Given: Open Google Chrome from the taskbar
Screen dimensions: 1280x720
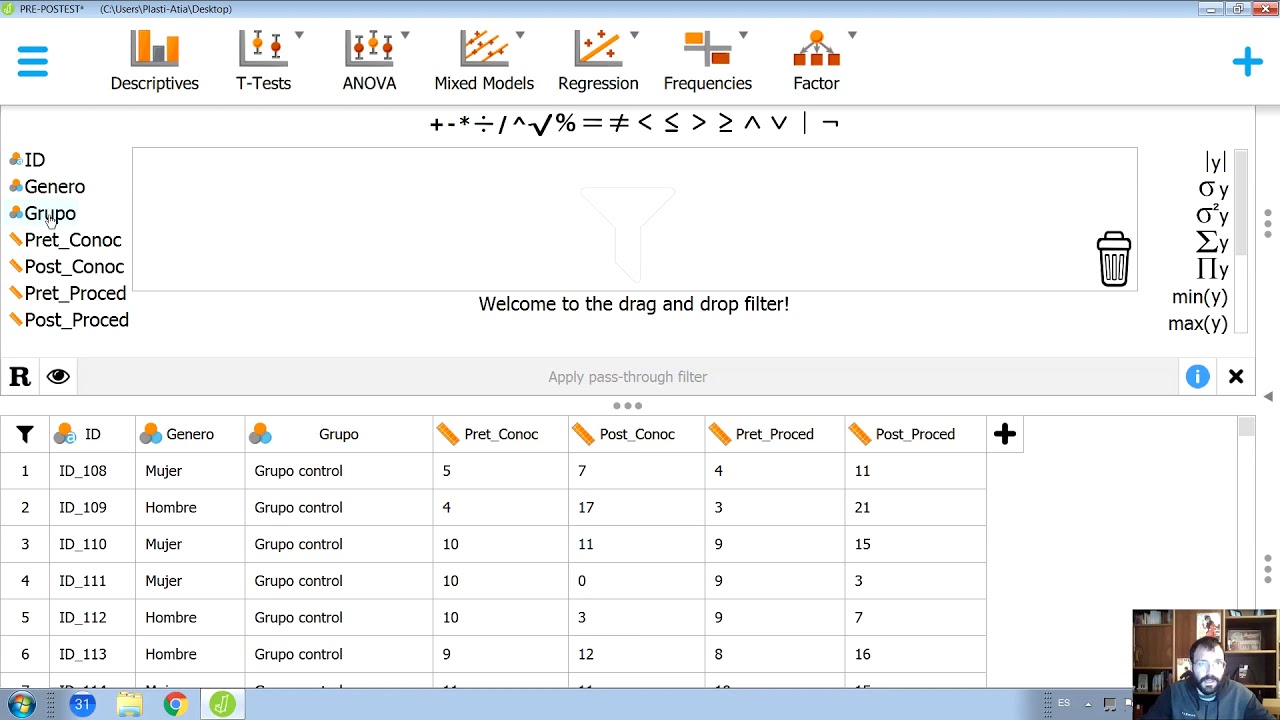Looking at the screenshot, I should pyautogui.click(x=175, y=705).
